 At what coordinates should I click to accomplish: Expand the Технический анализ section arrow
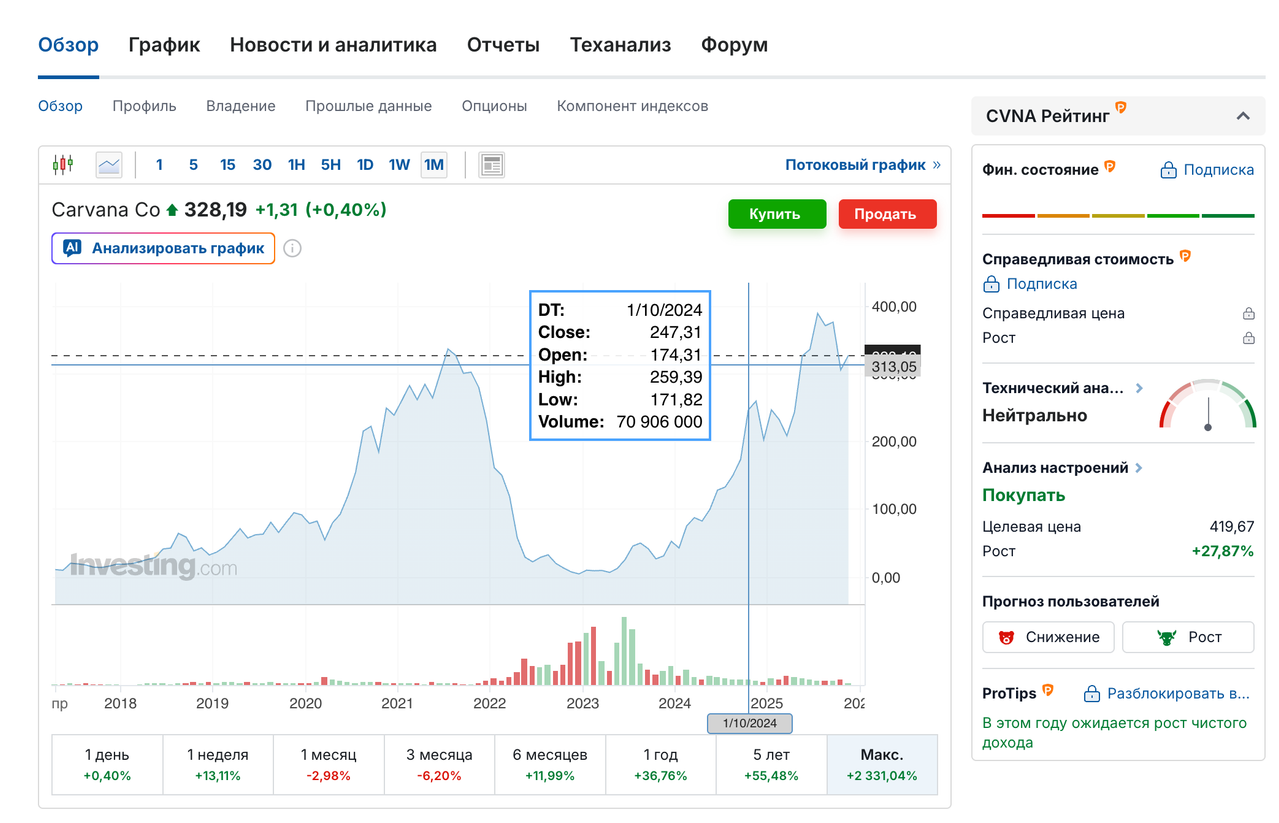(x=1139, y=388)
